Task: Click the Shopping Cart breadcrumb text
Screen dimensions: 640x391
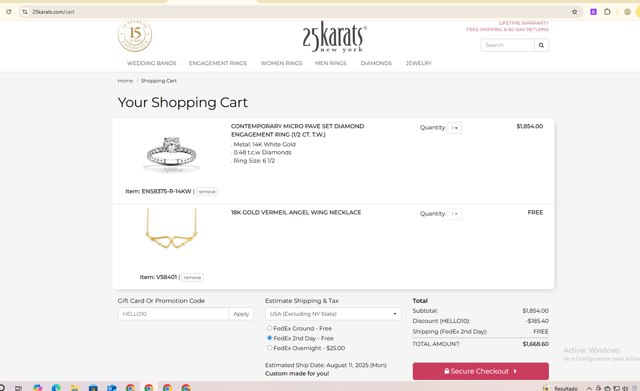Action: pyautogui.click(x=159, y=81)
